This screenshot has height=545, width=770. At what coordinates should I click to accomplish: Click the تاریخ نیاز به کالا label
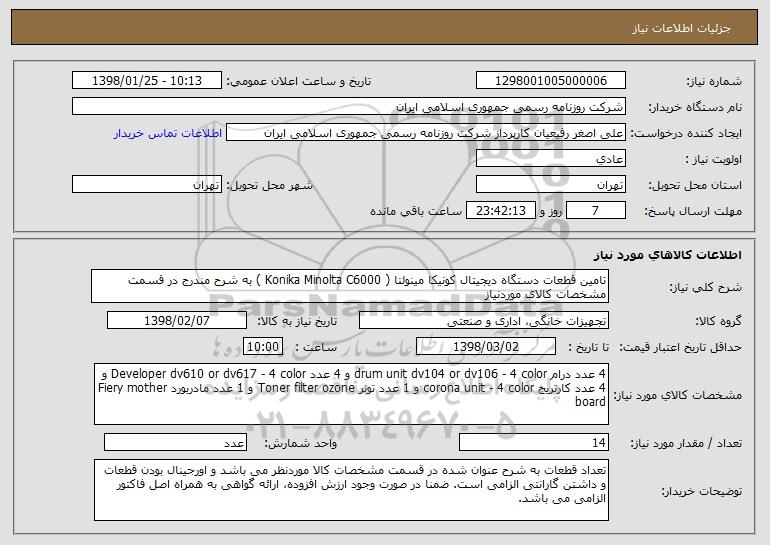pos(298,322)
